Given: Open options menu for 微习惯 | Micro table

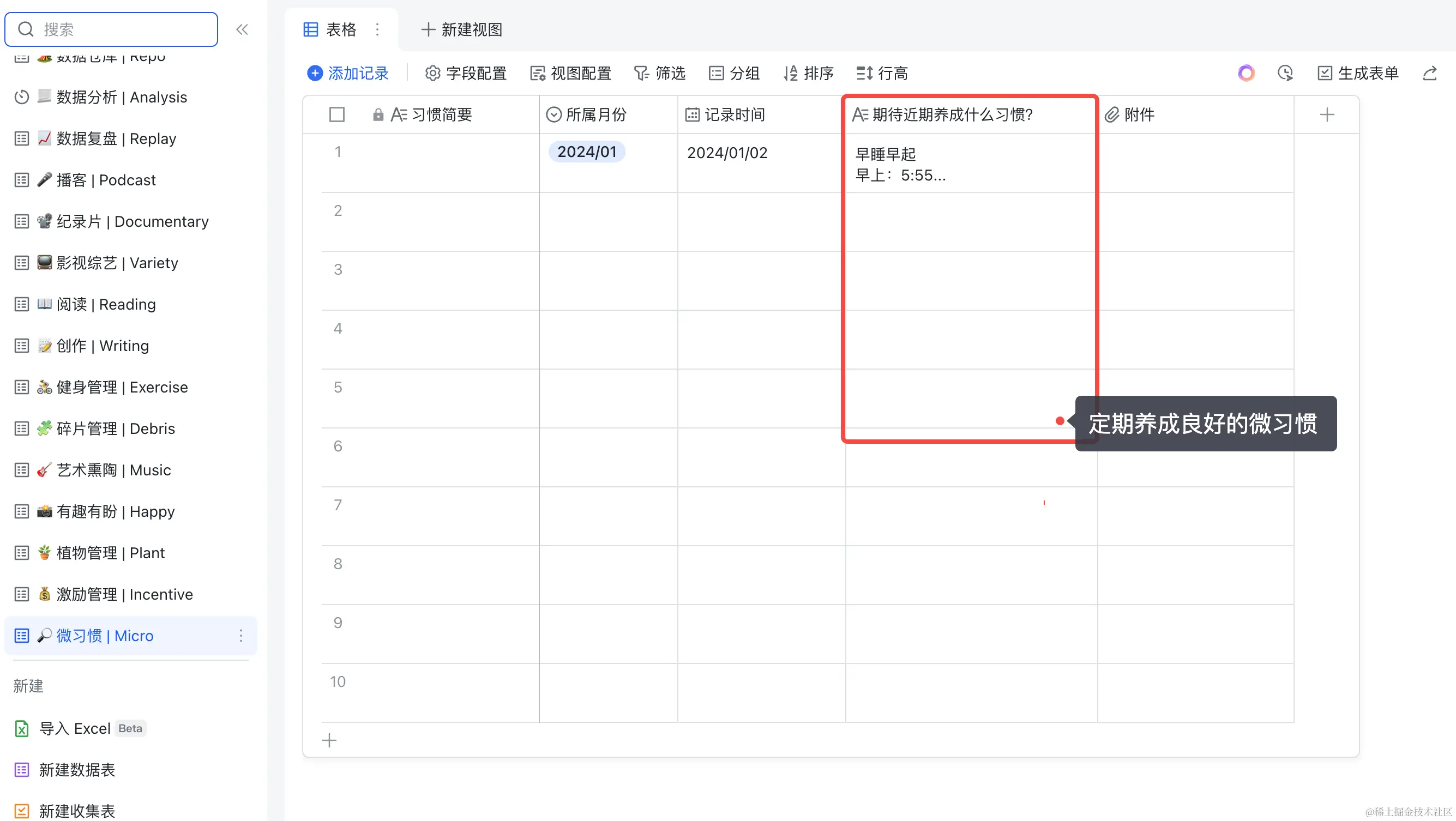Looking at the screenshot, I should tap(241, 636).
